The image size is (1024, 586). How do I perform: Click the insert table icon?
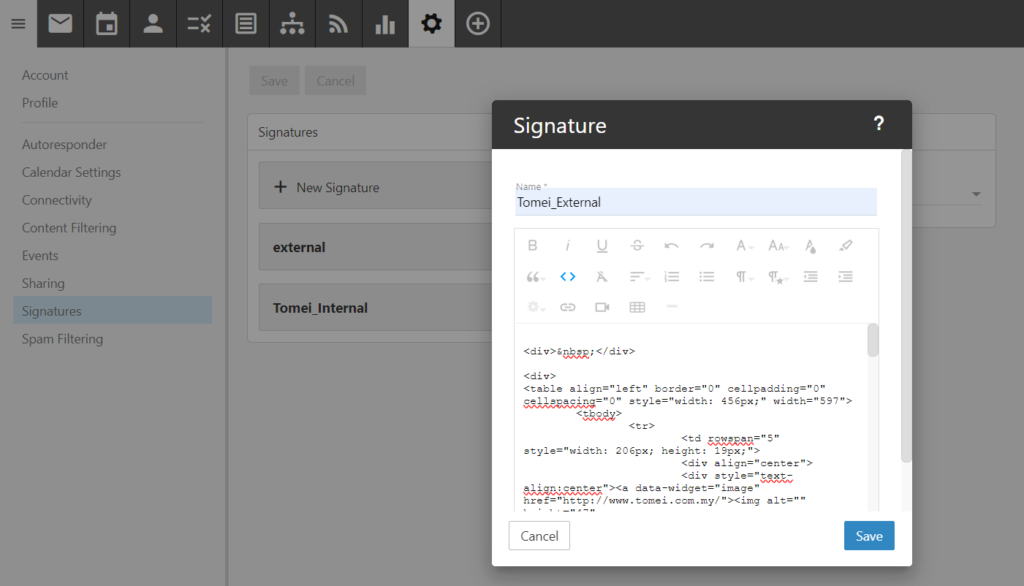pos(637,307)
